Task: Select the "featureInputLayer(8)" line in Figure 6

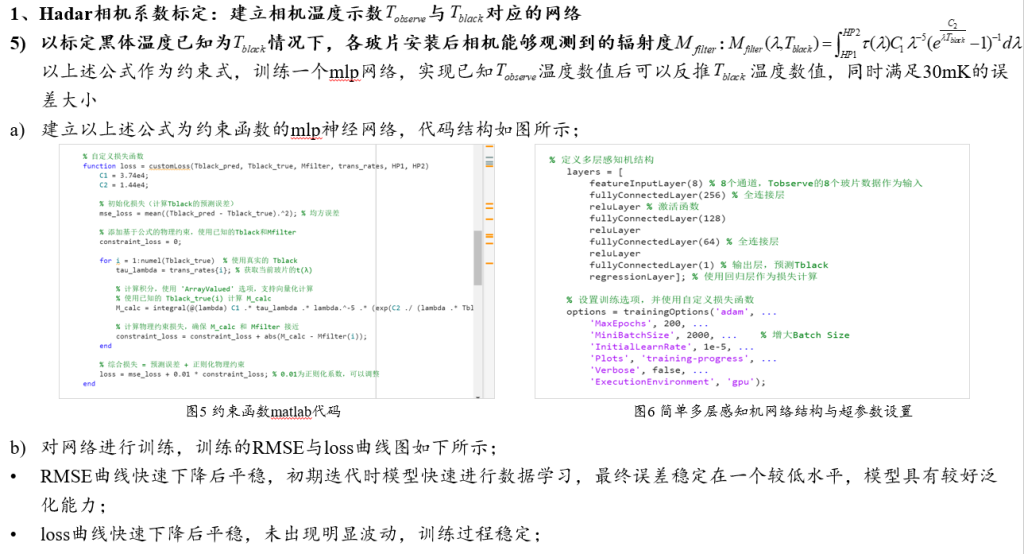Action: point(639,184)
